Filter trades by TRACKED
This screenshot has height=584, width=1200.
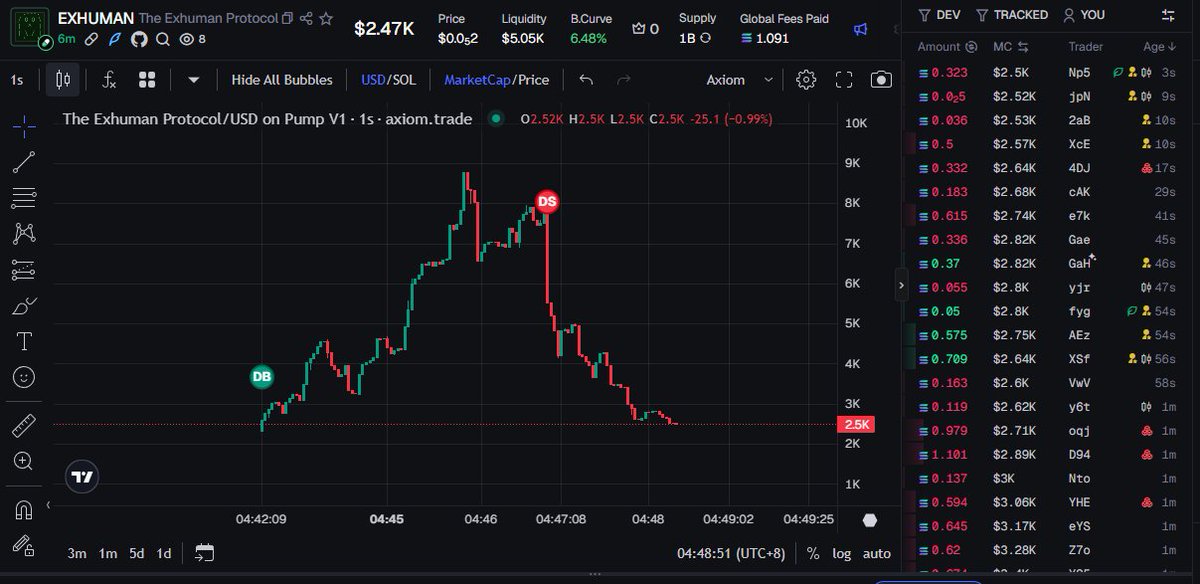(1012, 15)
